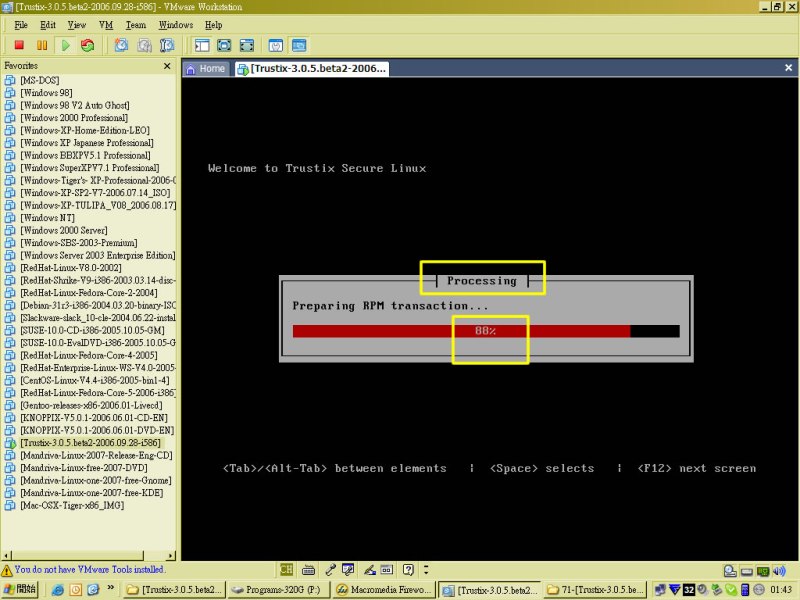Viewport: 800px width, 600px height.
Task: Select [Windows-XP-Home-Edition-LEO] entry
Action: point(85,130)
